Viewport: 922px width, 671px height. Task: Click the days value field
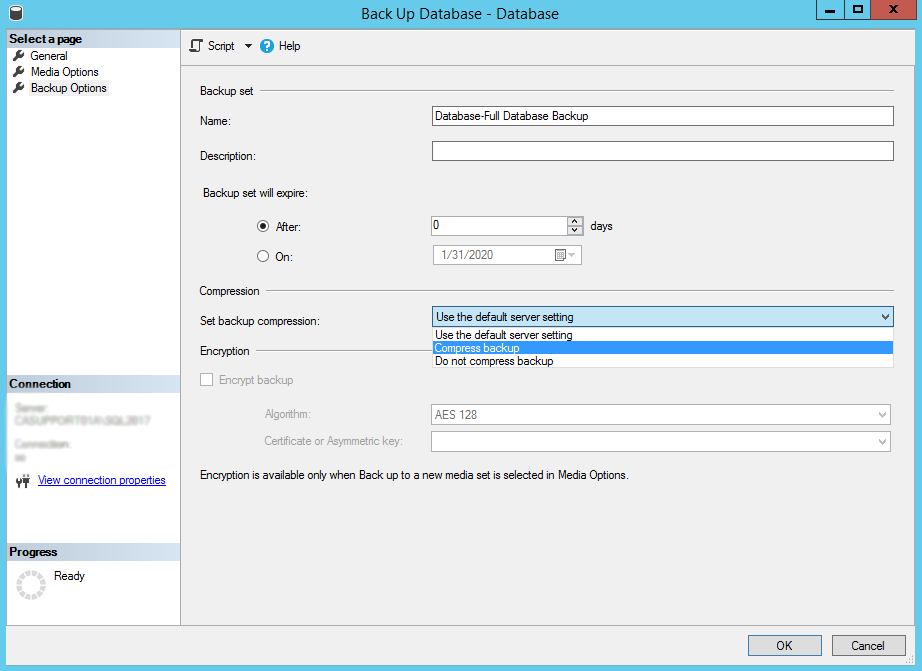click(x=499, y=226)
